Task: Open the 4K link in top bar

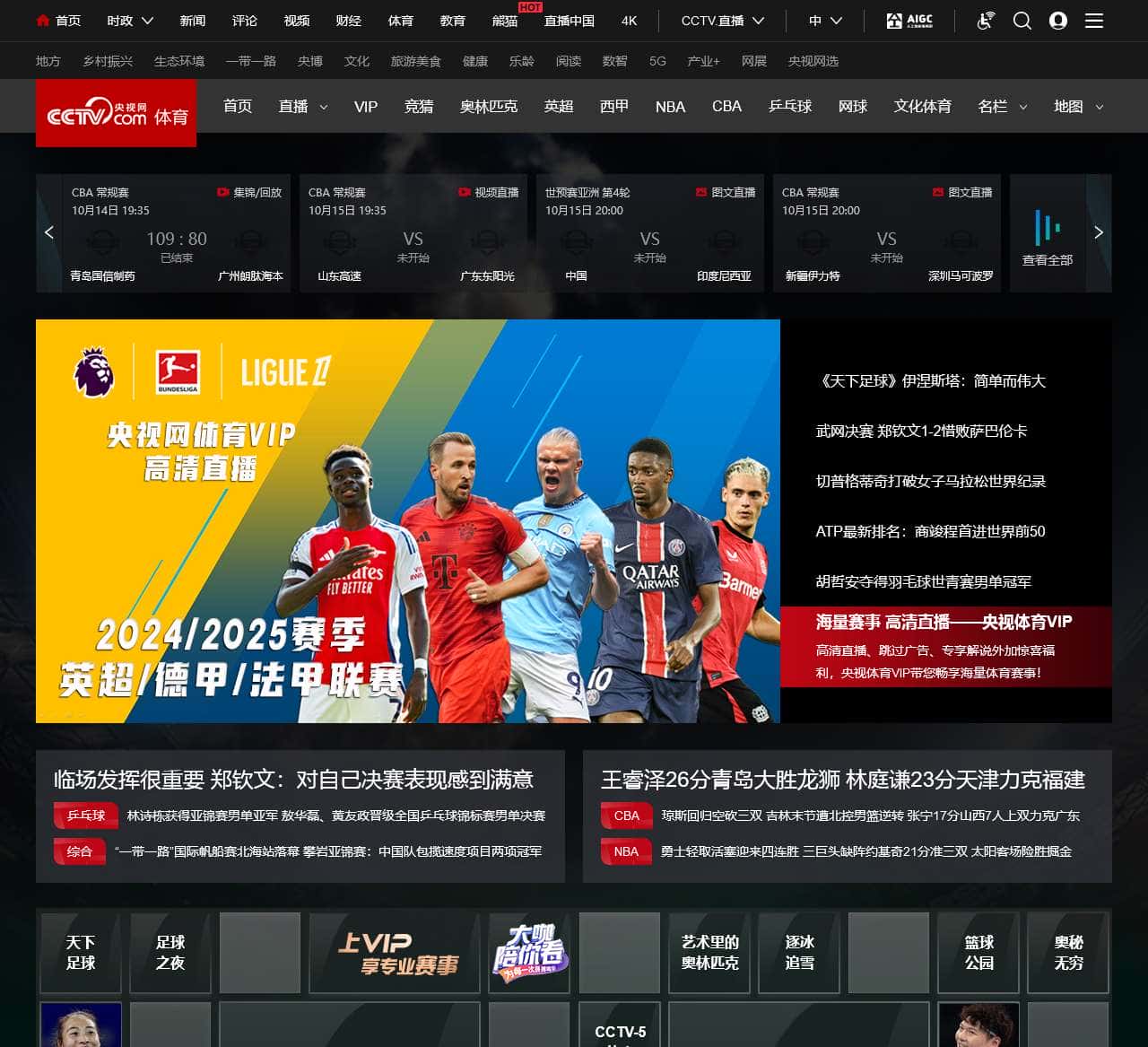Action: 629,21
